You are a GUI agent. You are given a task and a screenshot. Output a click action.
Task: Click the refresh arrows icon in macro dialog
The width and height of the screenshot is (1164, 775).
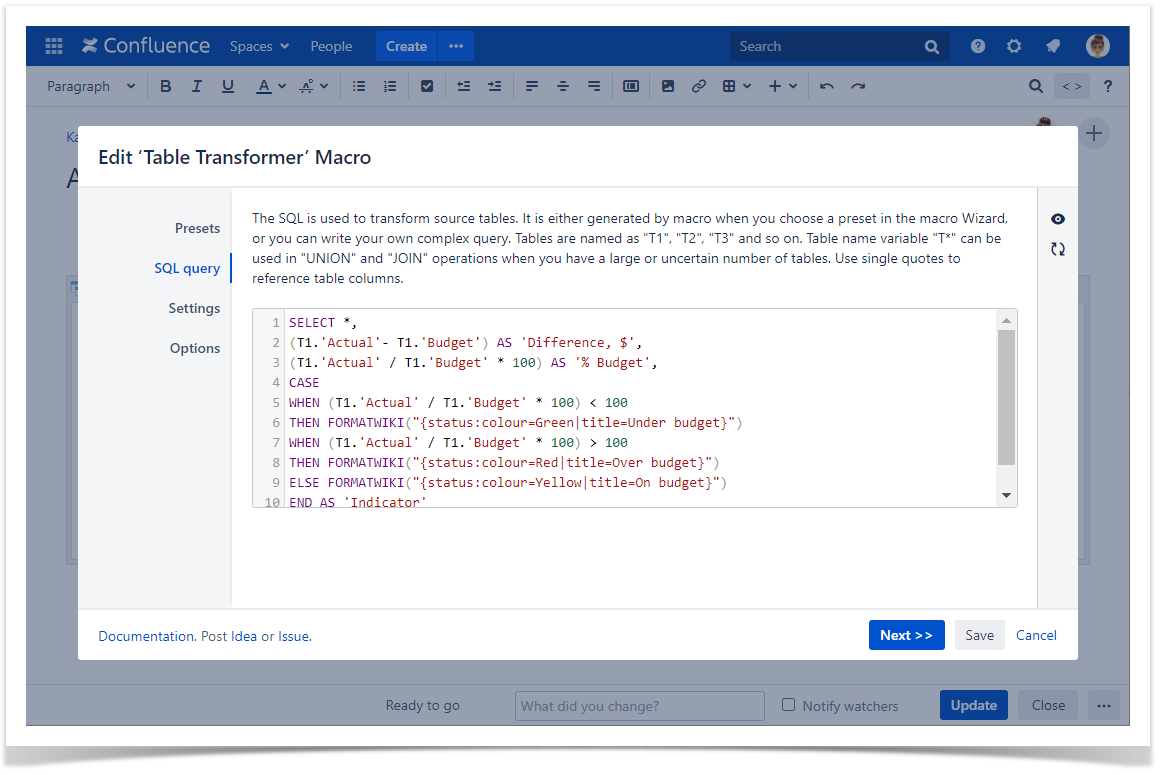1057,249
